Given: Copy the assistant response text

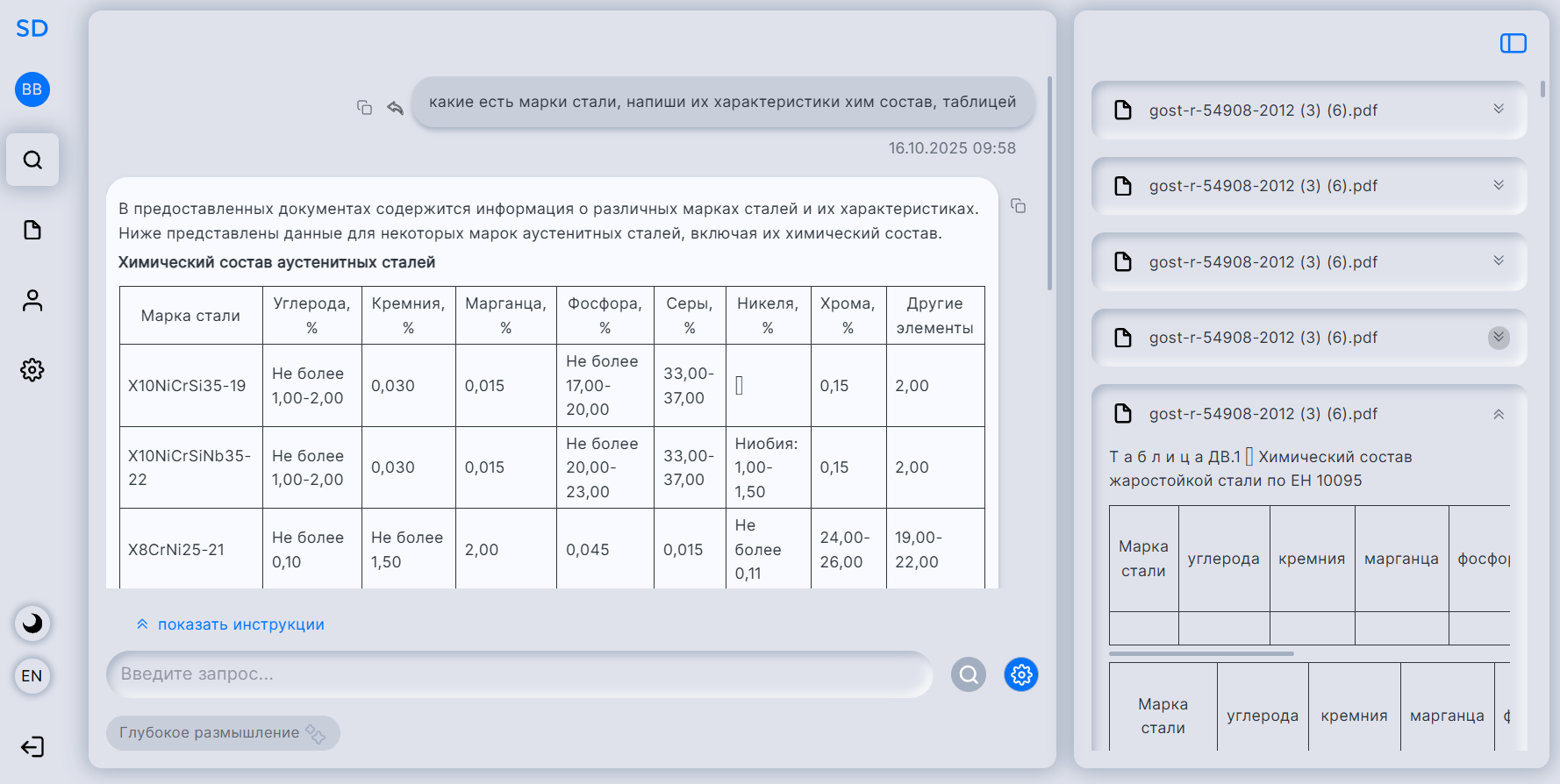Looking at the screenshot, I should coord(1018,205).
